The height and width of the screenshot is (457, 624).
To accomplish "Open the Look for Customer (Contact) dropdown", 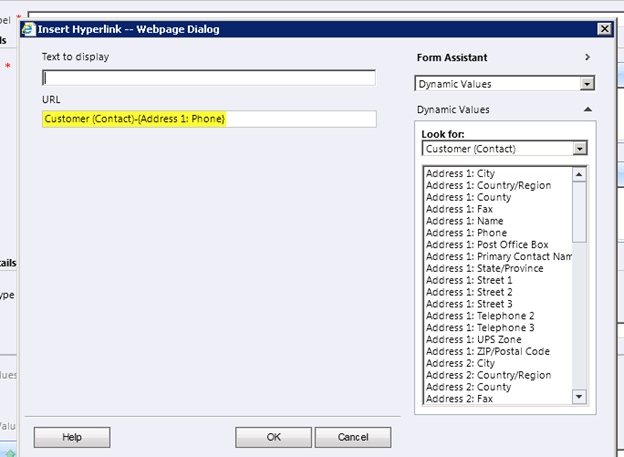I will (579, 149).
